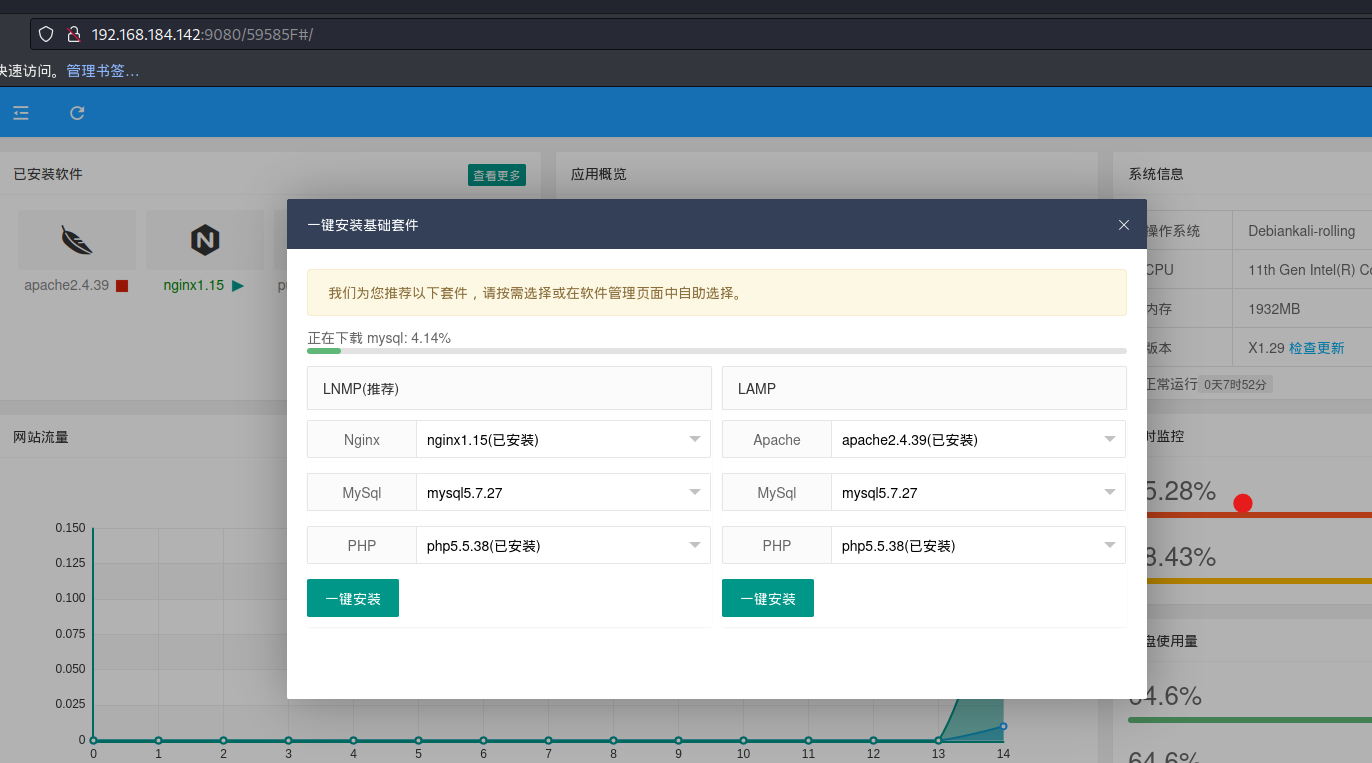Open the LAMP MySql version dropdown
The image size is (1372, 763).
click(x=978, y=492)
